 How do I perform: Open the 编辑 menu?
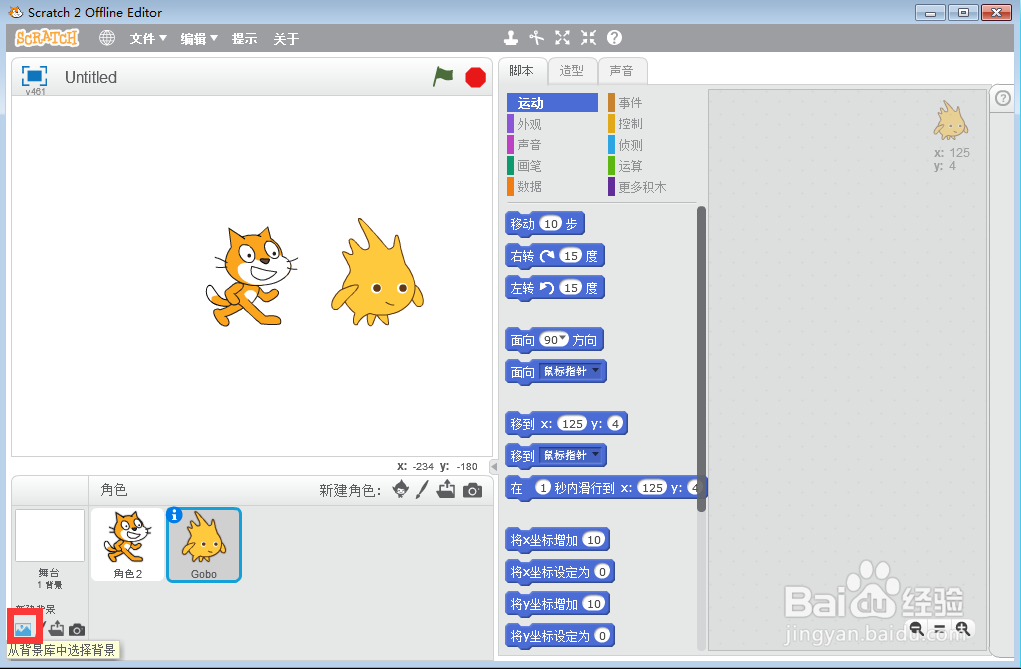199,38
